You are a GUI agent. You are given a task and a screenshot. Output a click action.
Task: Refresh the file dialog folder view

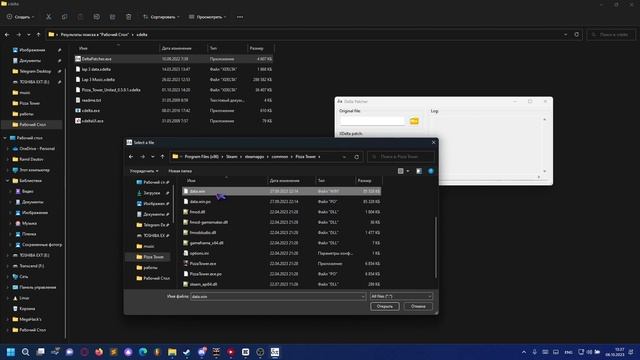click(356, 157)
